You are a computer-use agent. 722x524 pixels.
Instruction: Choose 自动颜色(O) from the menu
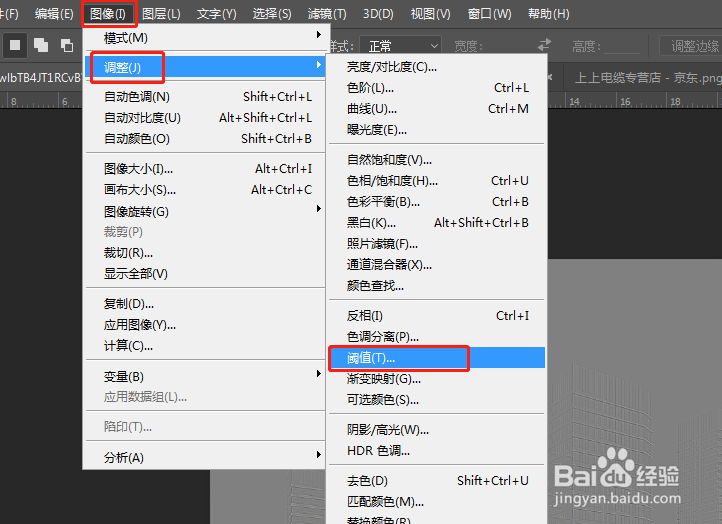[x=205, y=139]
